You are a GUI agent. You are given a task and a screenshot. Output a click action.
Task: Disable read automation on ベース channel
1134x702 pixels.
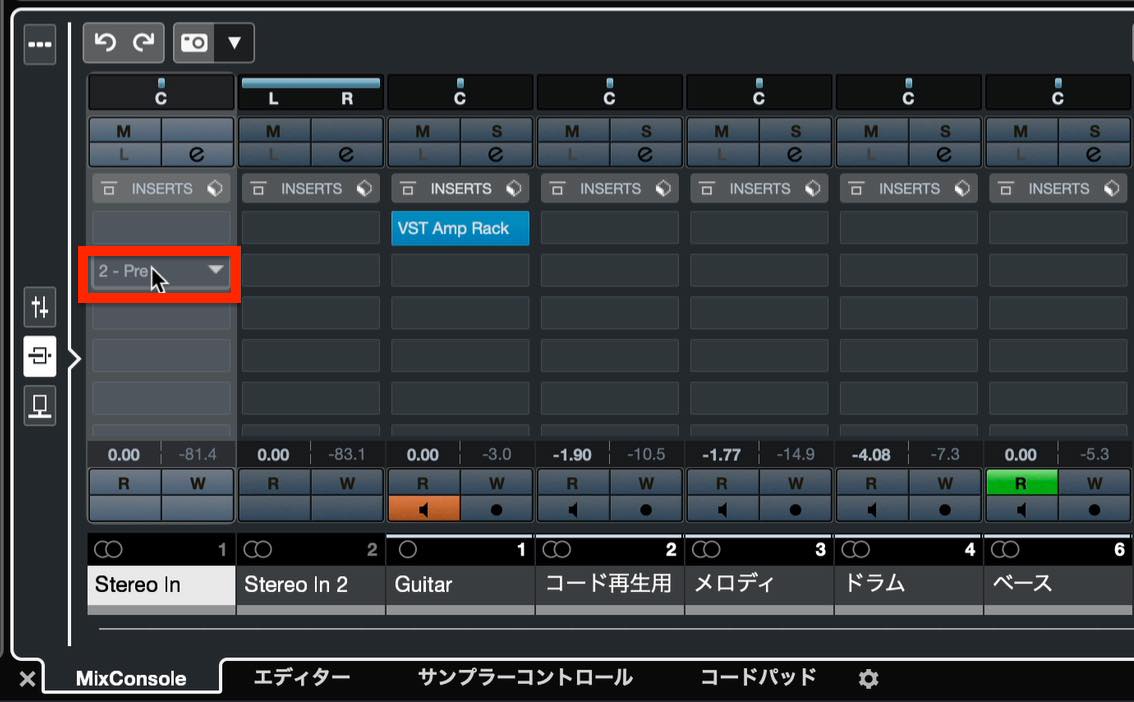click(1021, 483)
